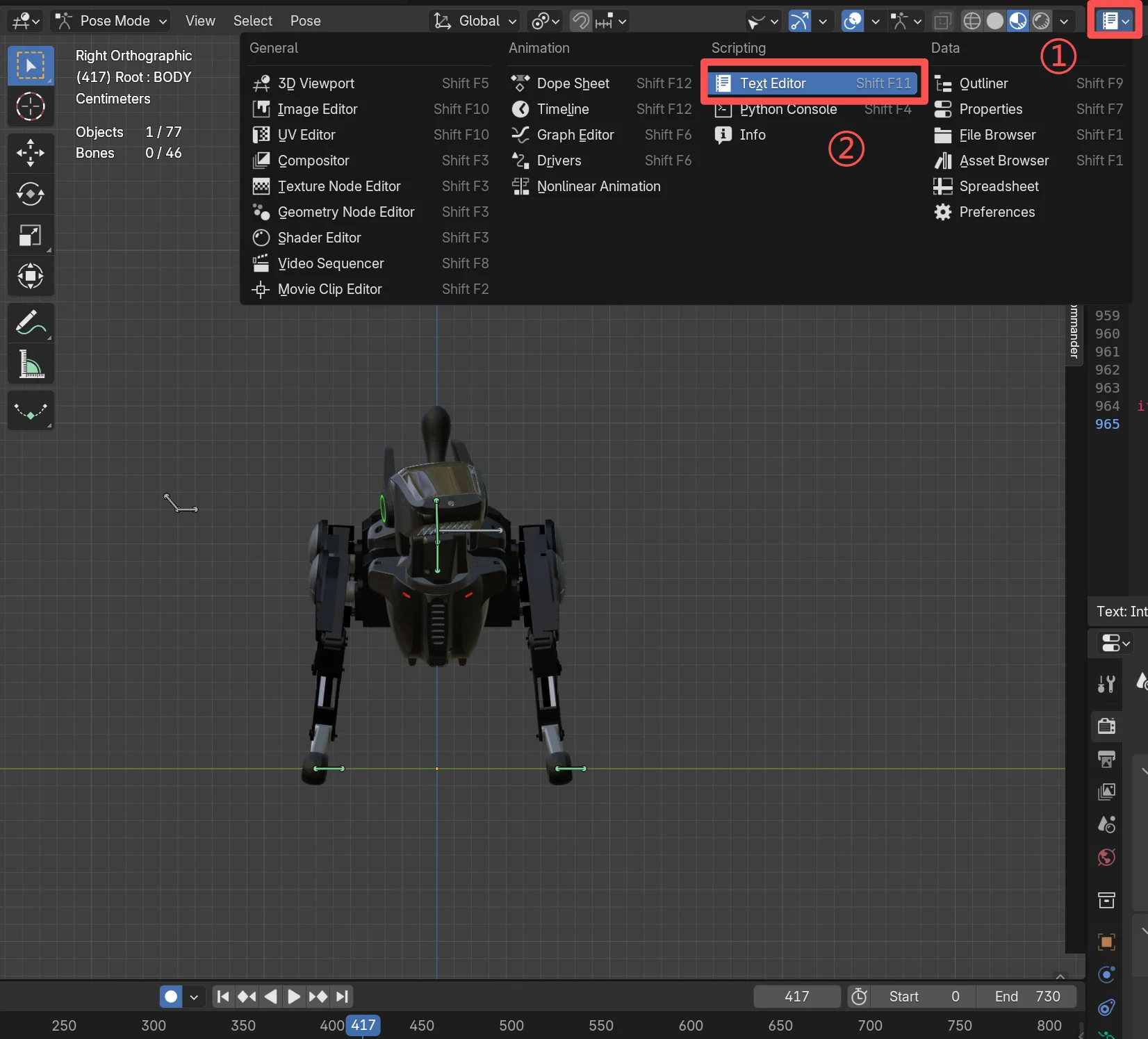The height and width of the screenshot is (1039, 1148).
Task: Open the Properties editor type dropdown
Action: coord(1115,643)
